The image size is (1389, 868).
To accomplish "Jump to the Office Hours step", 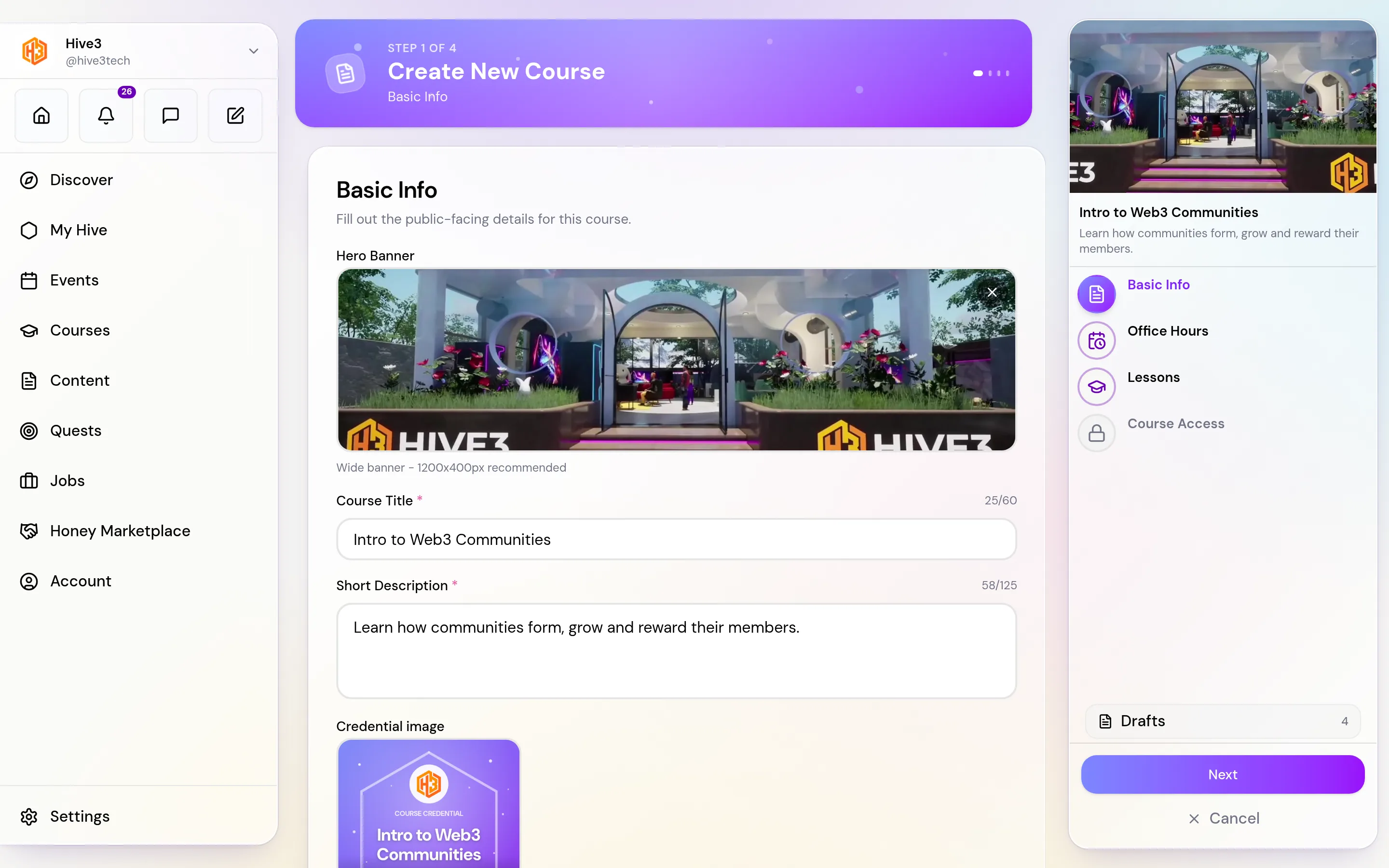I will pos(1168,331).
